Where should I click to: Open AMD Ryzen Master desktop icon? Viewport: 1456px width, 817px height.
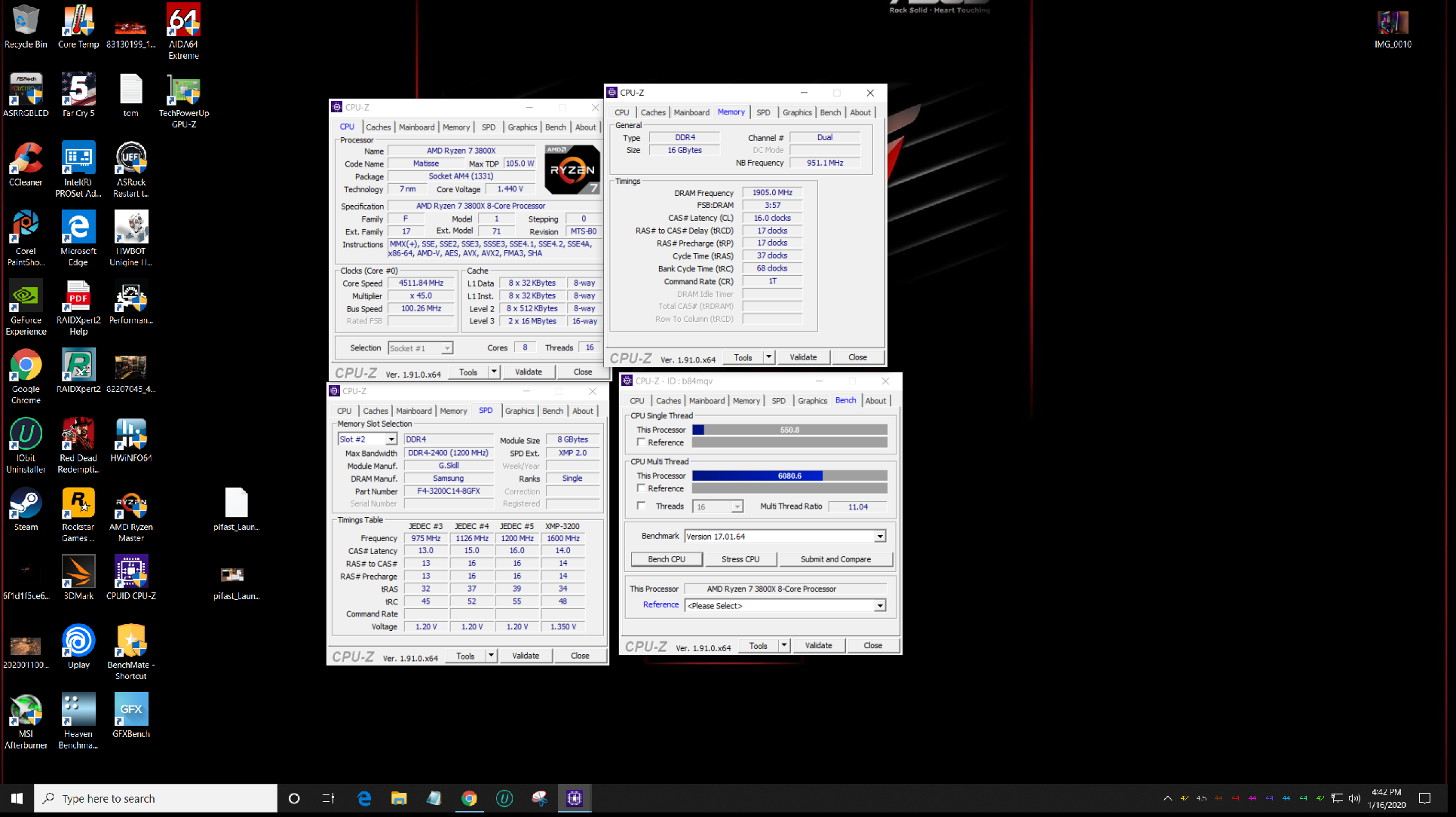click(131, 514)
